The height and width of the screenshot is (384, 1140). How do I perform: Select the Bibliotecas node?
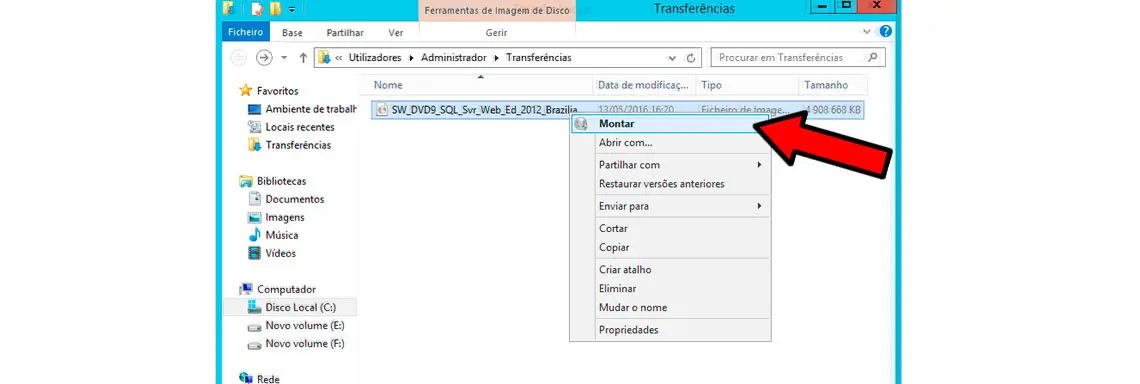pyautogui.click(x=281, y=181)
